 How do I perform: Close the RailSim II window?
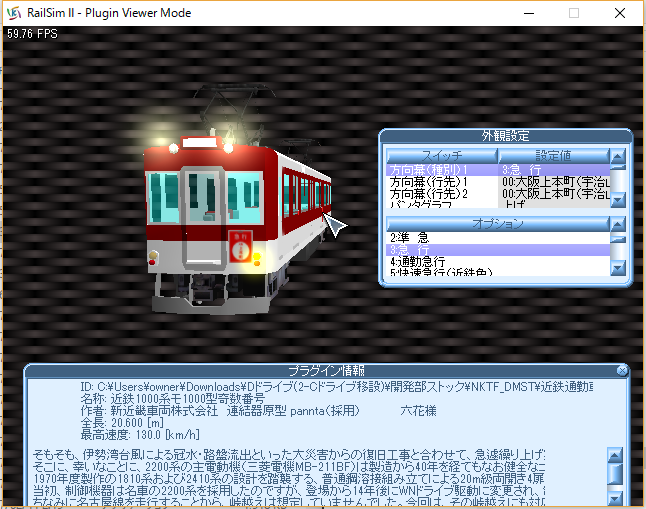[620, 13]
